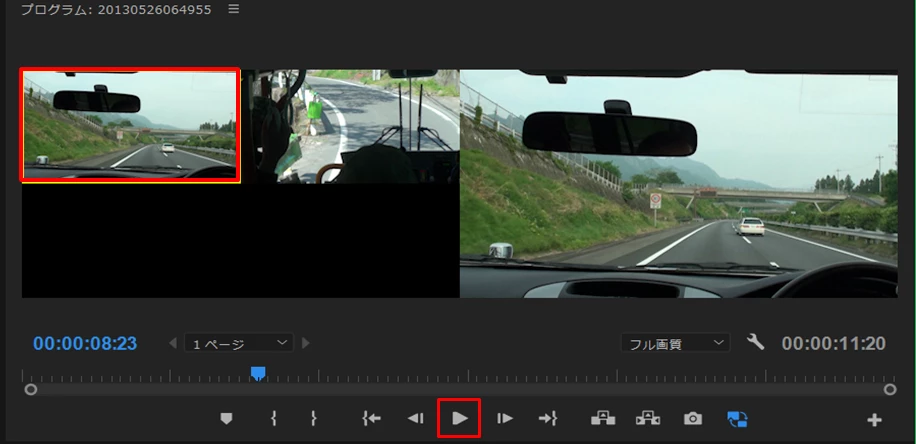Go to next multi-camera page arrow
This screenshot has height=444, width=916.
[x=305, y=343]
